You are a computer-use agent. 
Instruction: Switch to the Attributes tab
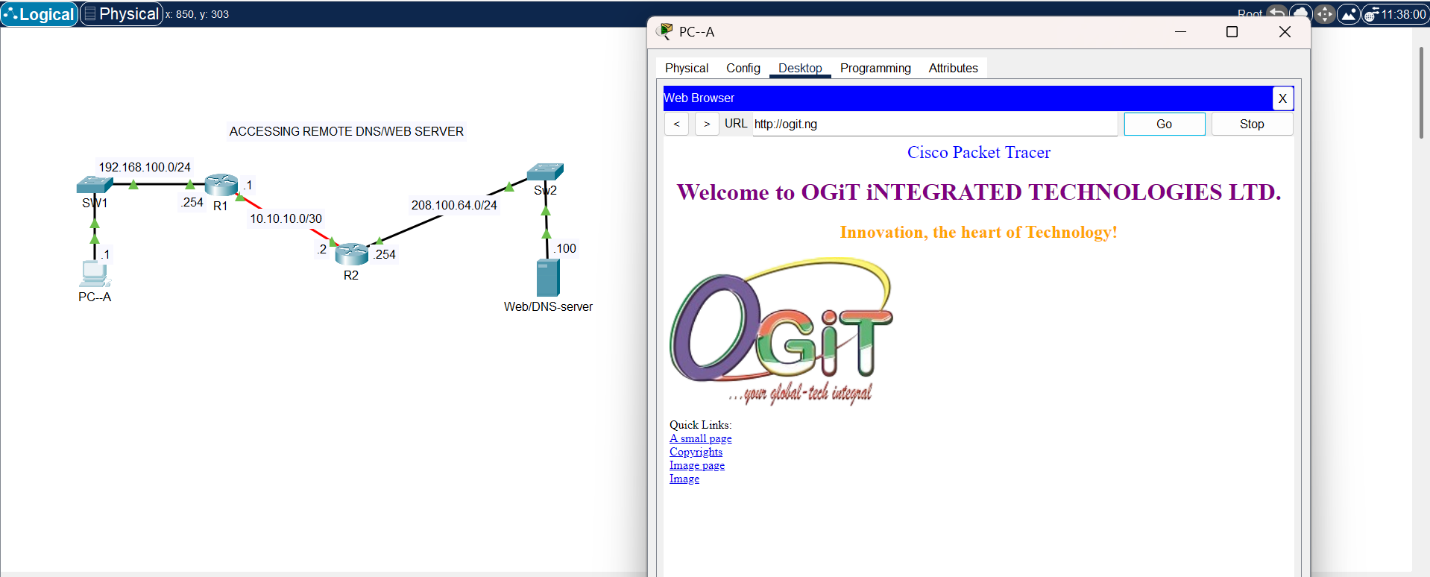(x=953, y=68)
